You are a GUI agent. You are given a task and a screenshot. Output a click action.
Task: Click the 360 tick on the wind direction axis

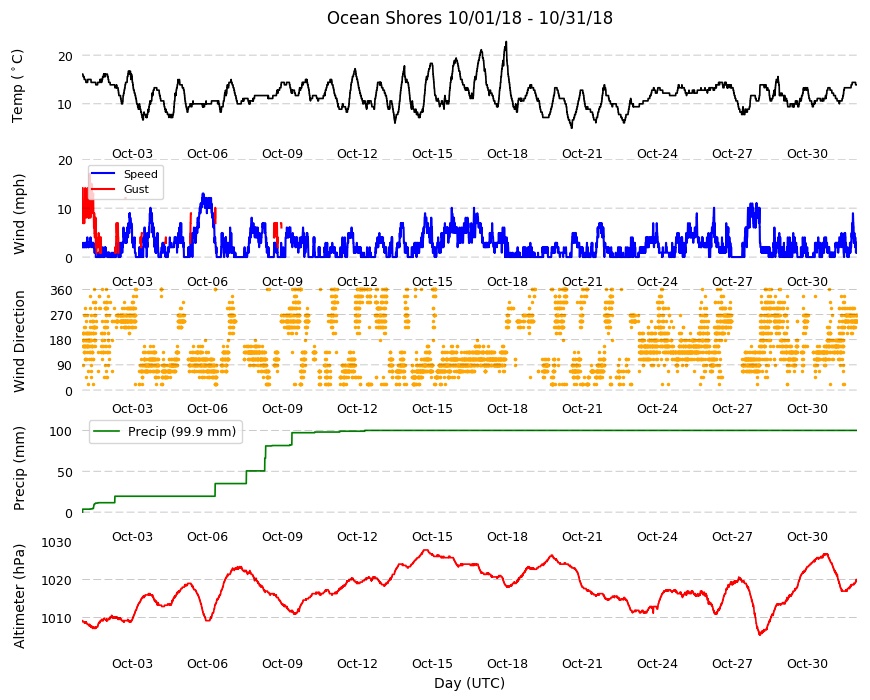(62, 291)
